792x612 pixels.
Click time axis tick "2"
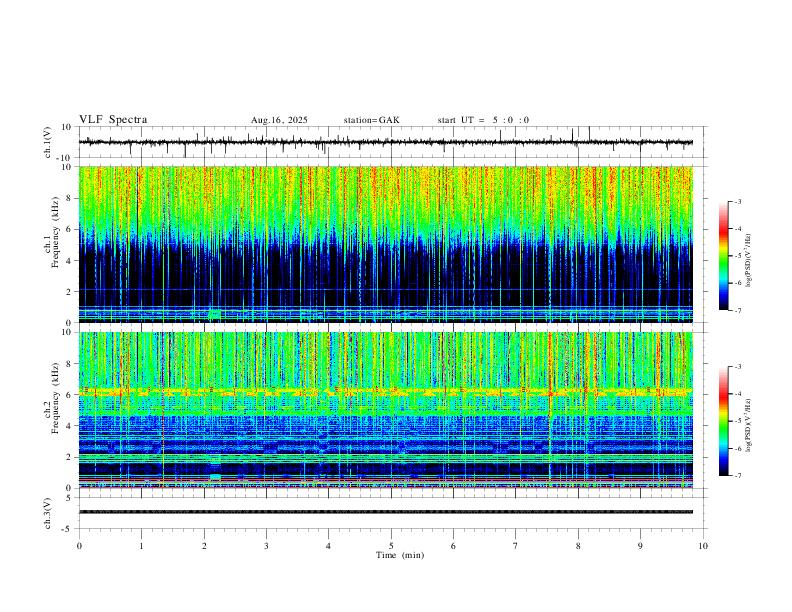pos(204,546)
